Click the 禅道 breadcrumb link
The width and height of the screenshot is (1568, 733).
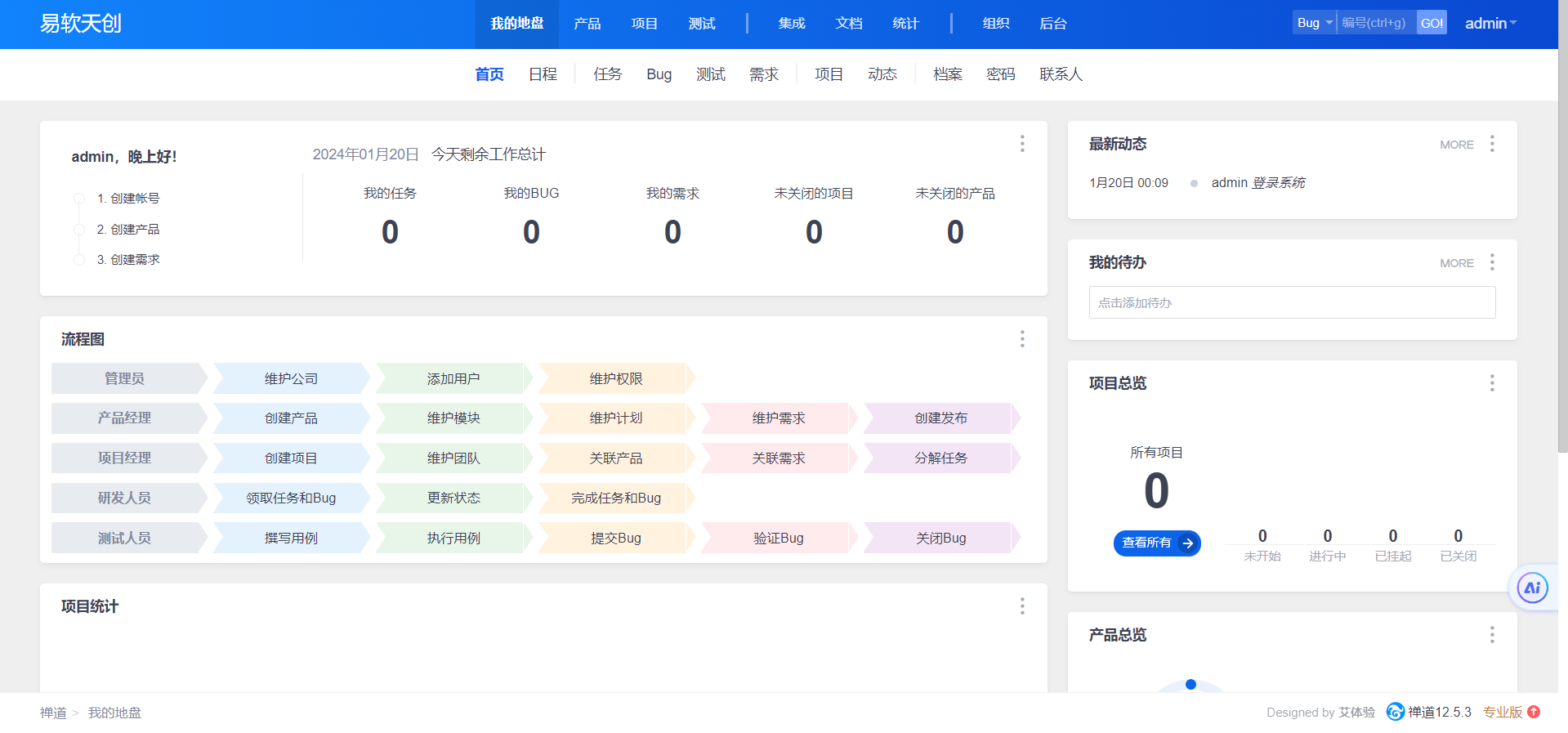(53, 713)
